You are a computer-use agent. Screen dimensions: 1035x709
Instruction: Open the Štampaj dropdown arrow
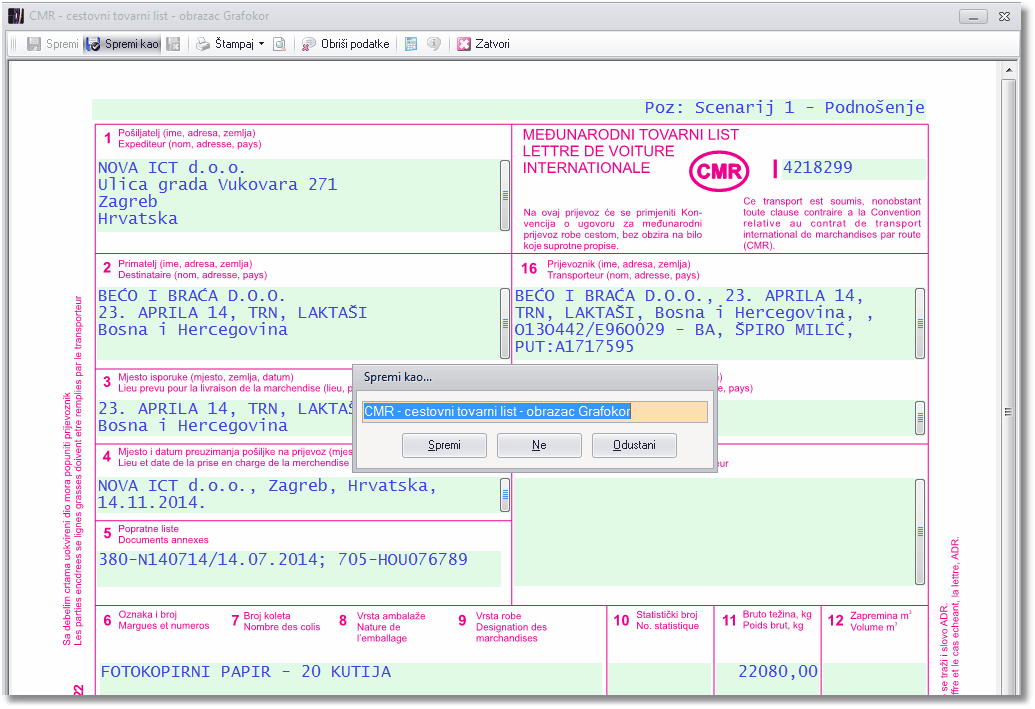[x=261, y=44]
